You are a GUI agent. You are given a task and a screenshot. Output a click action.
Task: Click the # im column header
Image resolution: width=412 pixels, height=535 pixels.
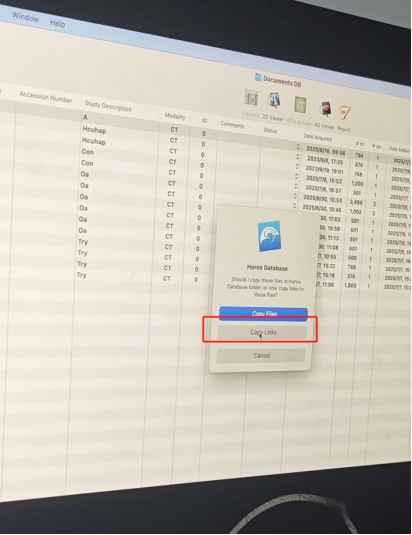point(359,144)
